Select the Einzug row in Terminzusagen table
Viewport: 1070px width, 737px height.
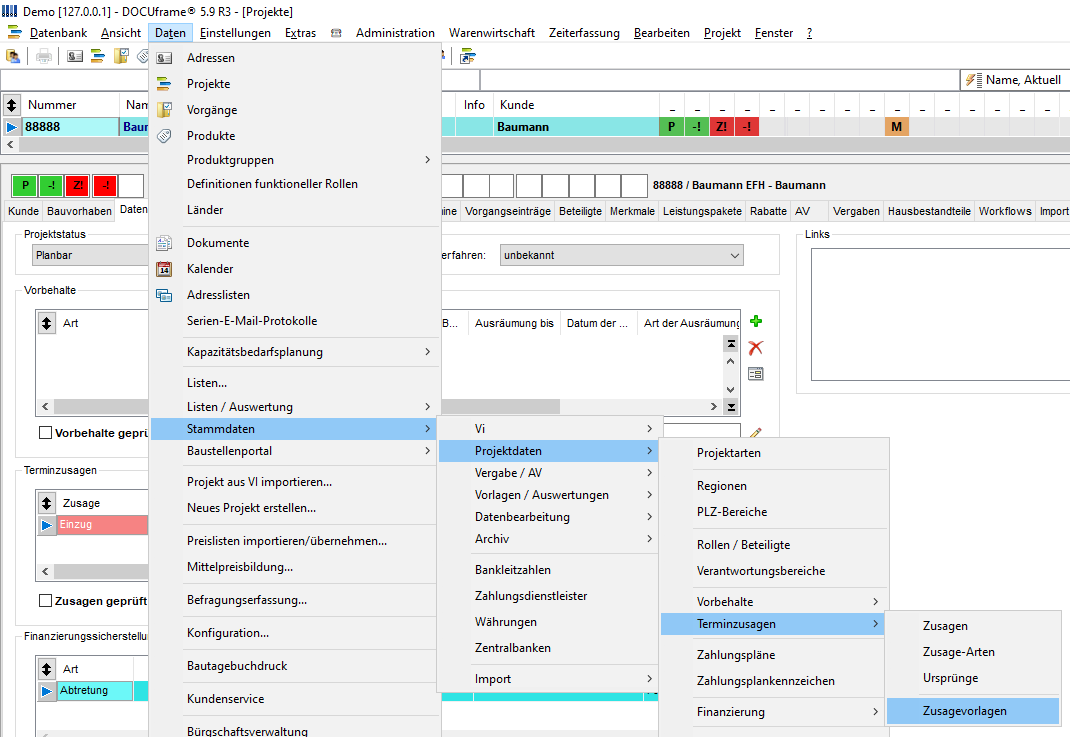click(x=102, y=524)
